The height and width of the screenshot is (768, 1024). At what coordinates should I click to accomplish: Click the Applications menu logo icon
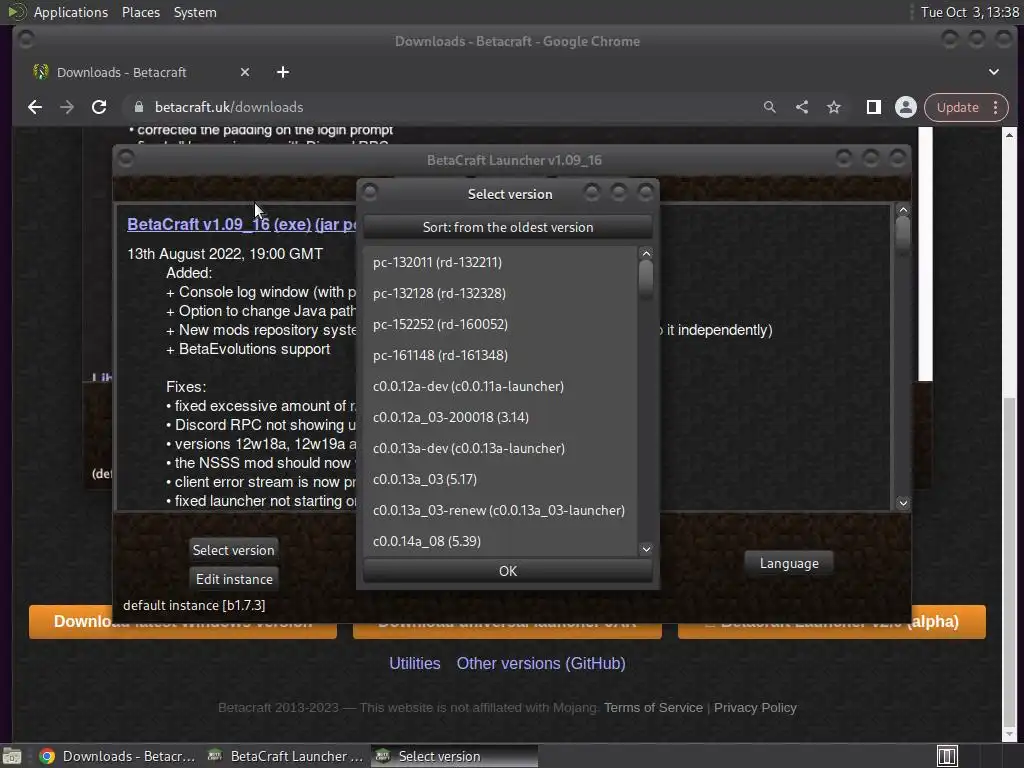[16, 12]
